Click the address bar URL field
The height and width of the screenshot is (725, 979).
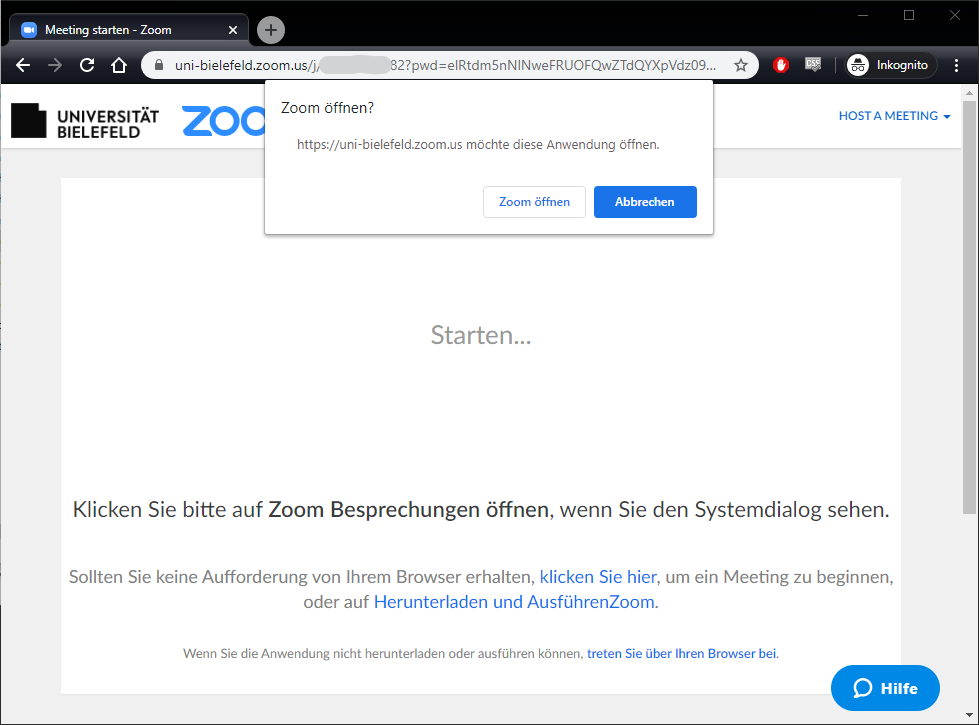coord(445,65)
